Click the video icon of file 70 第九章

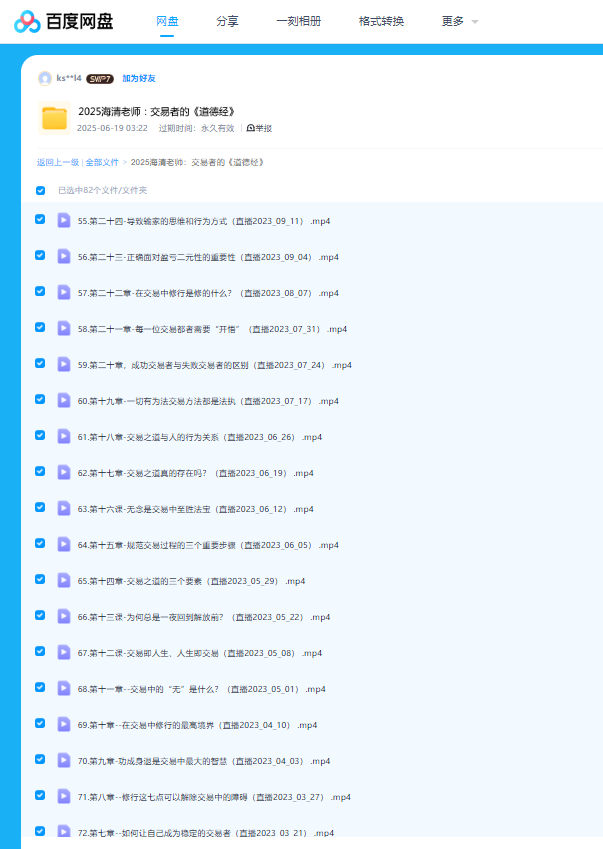64,760
